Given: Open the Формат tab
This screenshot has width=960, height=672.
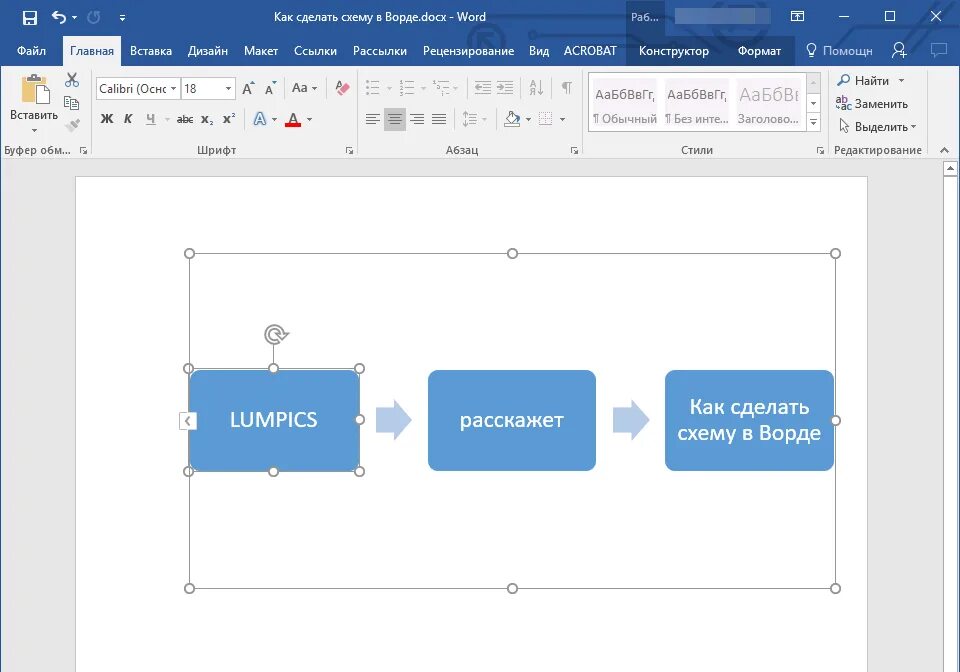Looking at the screenshot, I should [x=759, y=51].
